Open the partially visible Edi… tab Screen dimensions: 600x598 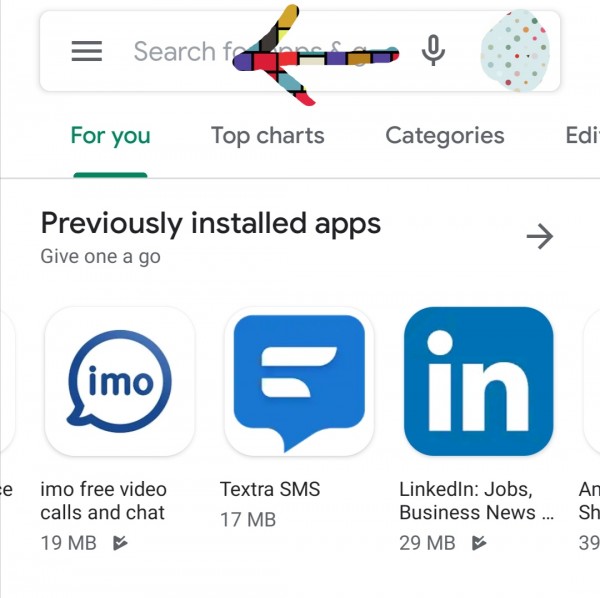click(582, 136)
